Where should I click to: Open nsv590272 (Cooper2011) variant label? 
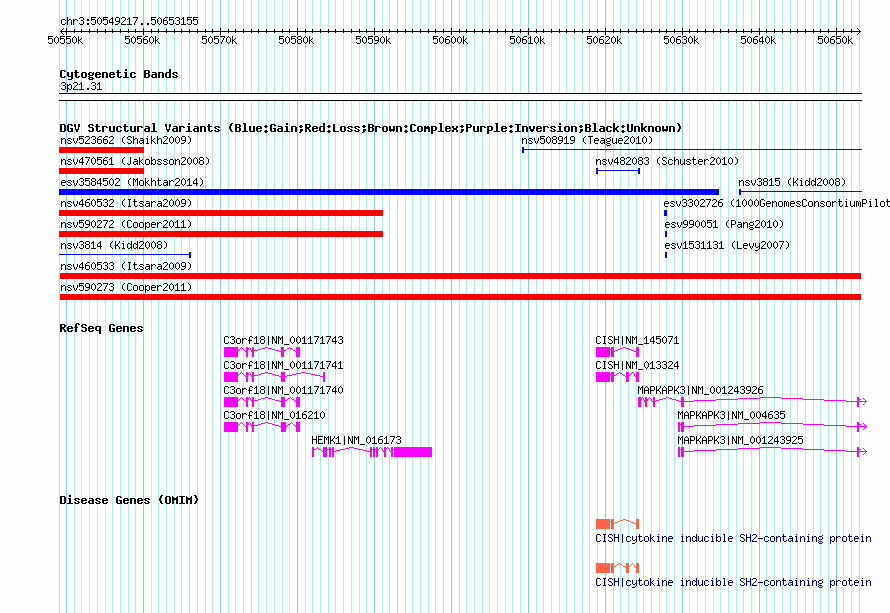[x=126, y=224]
